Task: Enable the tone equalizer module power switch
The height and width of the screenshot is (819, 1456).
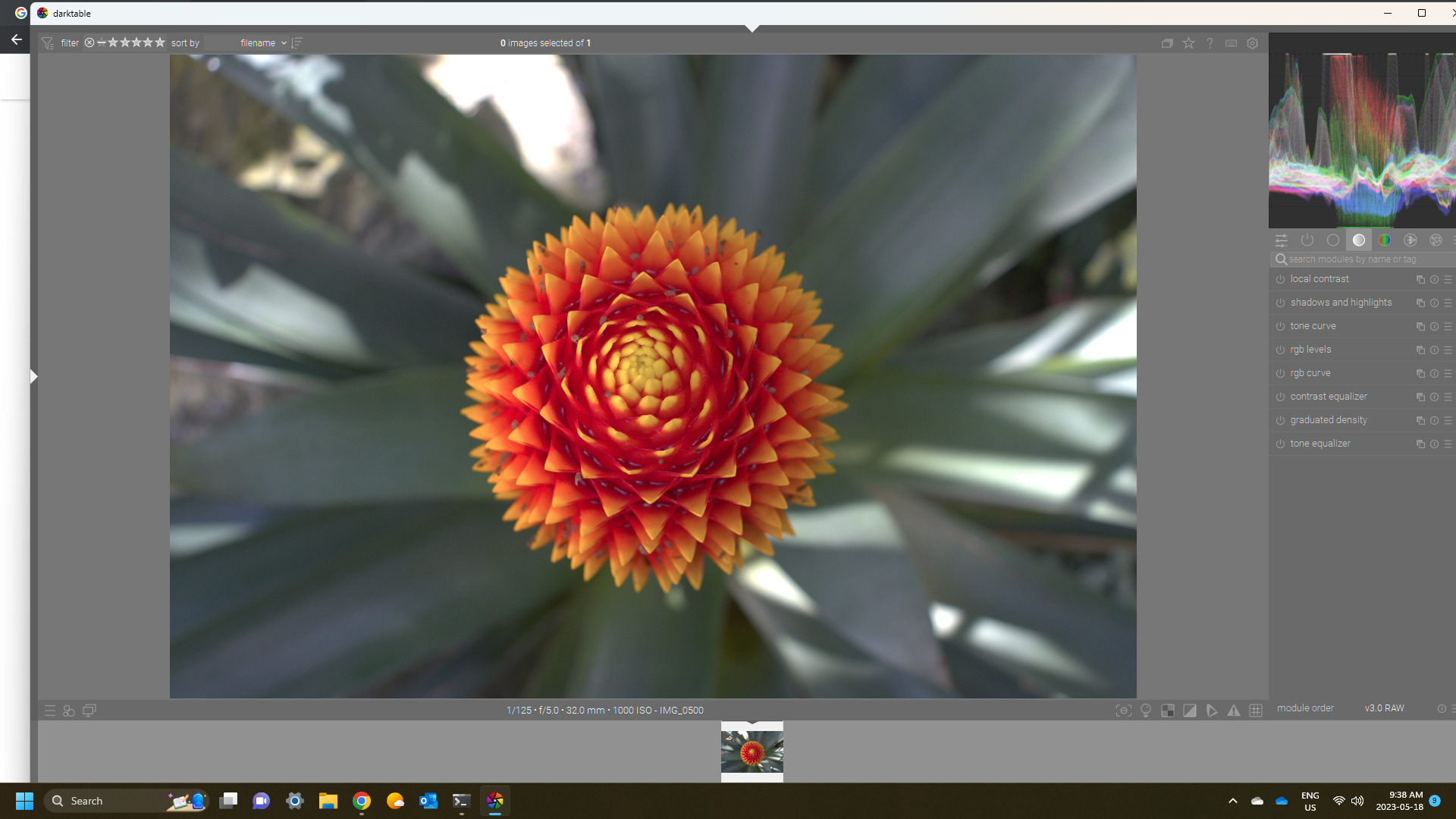Action: pyautogui.click(x=1280, y=444)
